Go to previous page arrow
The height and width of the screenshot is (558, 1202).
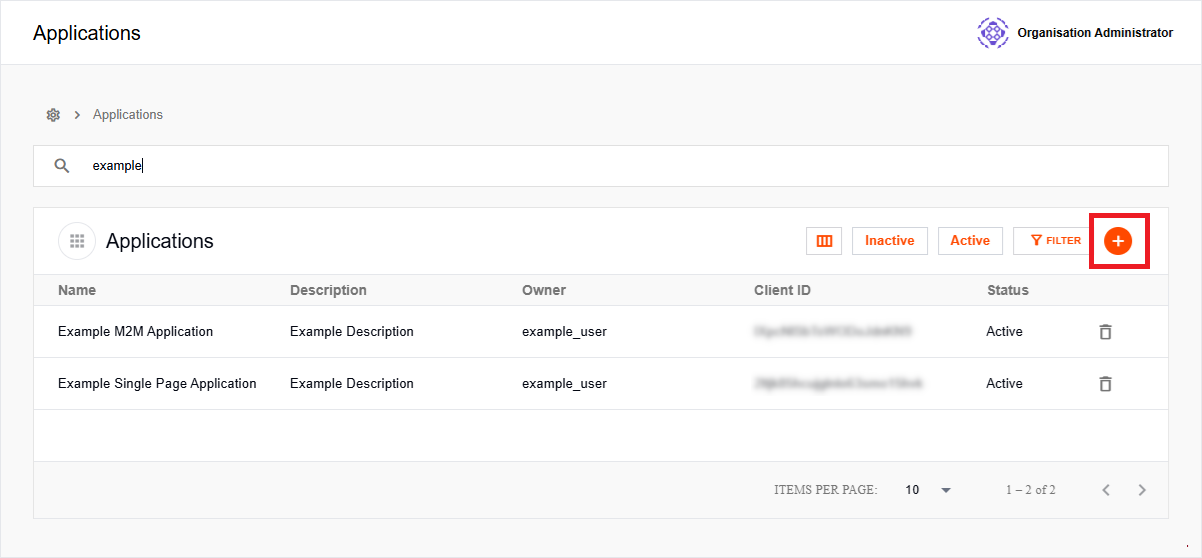click(x=1106, y=490)
